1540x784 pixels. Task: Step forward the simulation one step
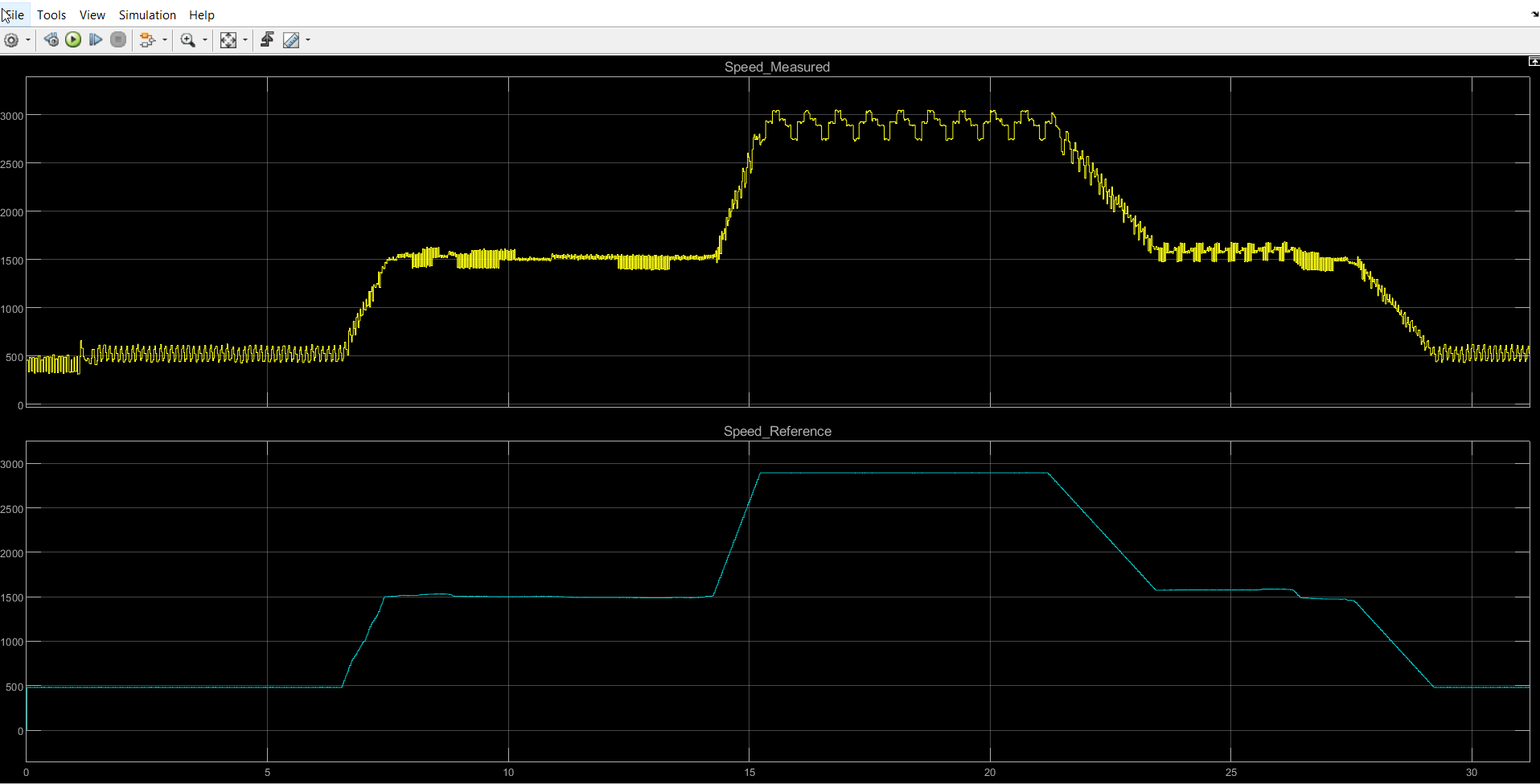(96, 39)
